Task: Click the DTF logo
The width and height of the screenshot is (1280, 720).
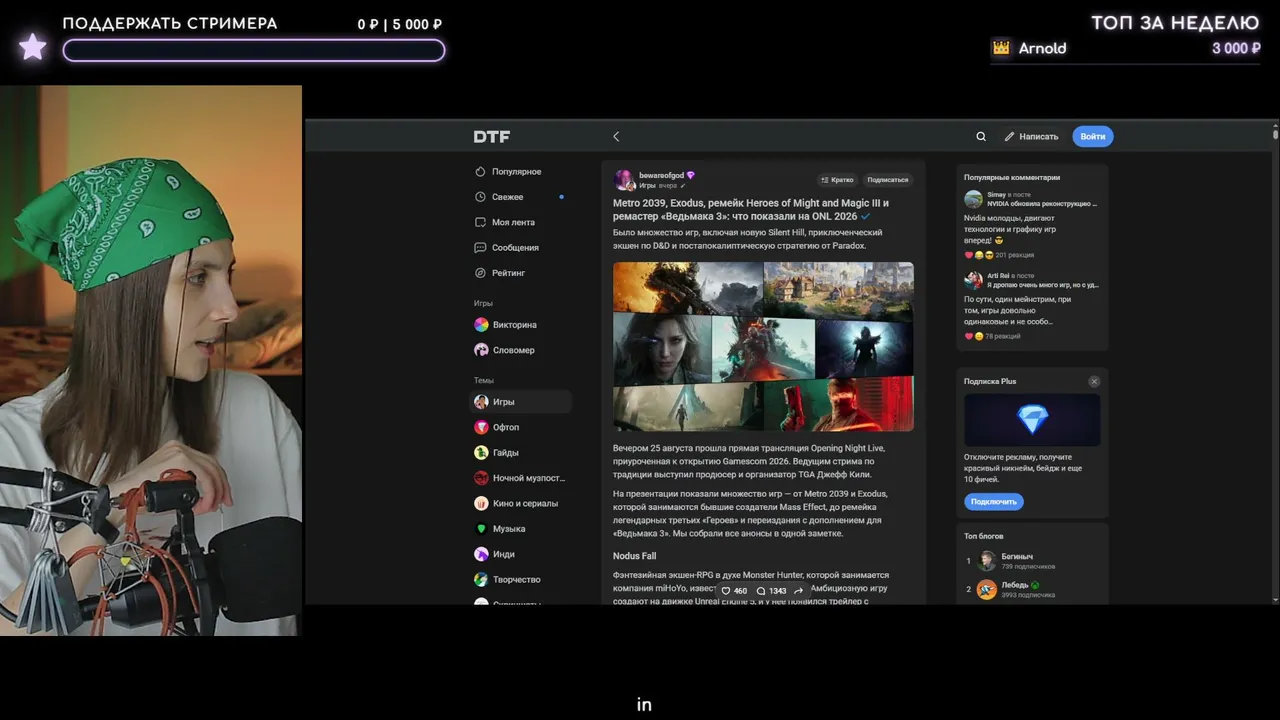Action: pyautogui.click(x=492, y=137)
